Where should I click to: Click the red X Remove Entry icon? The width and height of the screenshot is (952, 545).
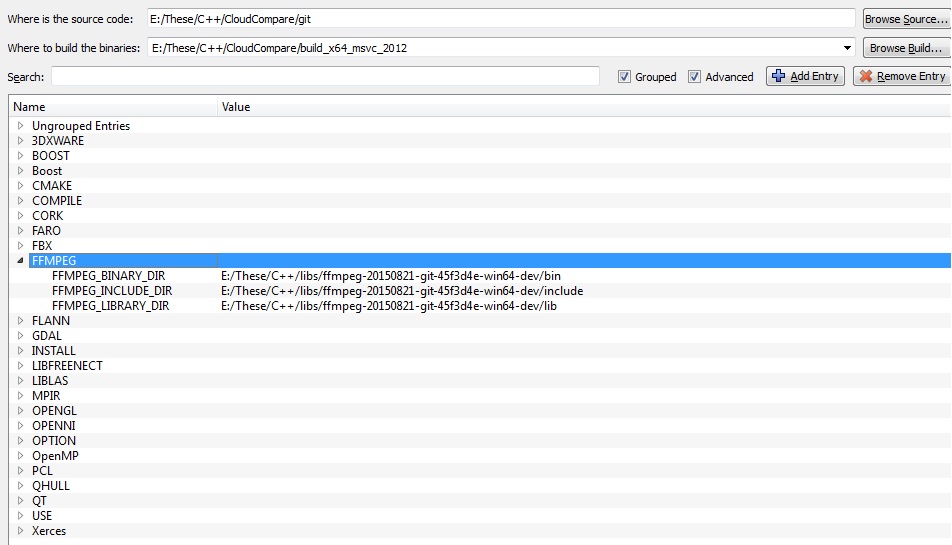point(866,76)
